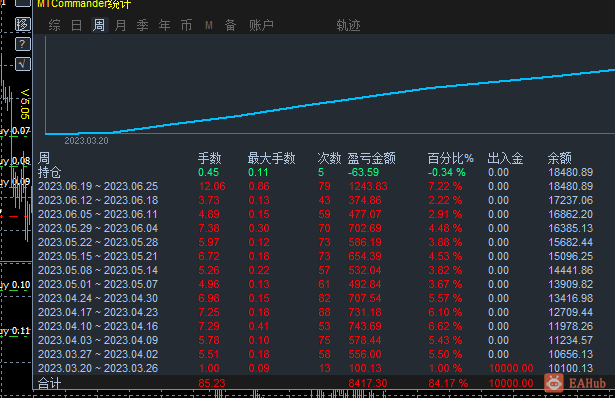The height and width of the screenshot is (398, 615).
Task: Click the 2023.03.20 chart date label
Action: coord(86,141)
